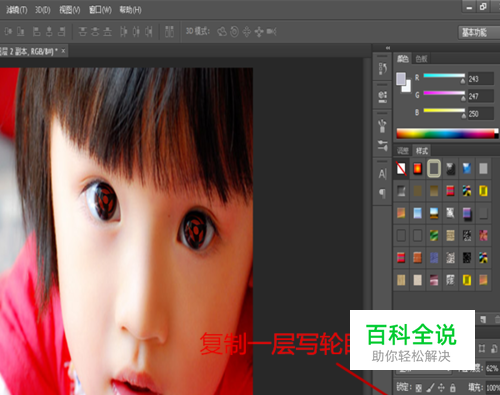This screenshot has height=395, width=500.
Task: Click distribute top edges icon
Action: 82,32
